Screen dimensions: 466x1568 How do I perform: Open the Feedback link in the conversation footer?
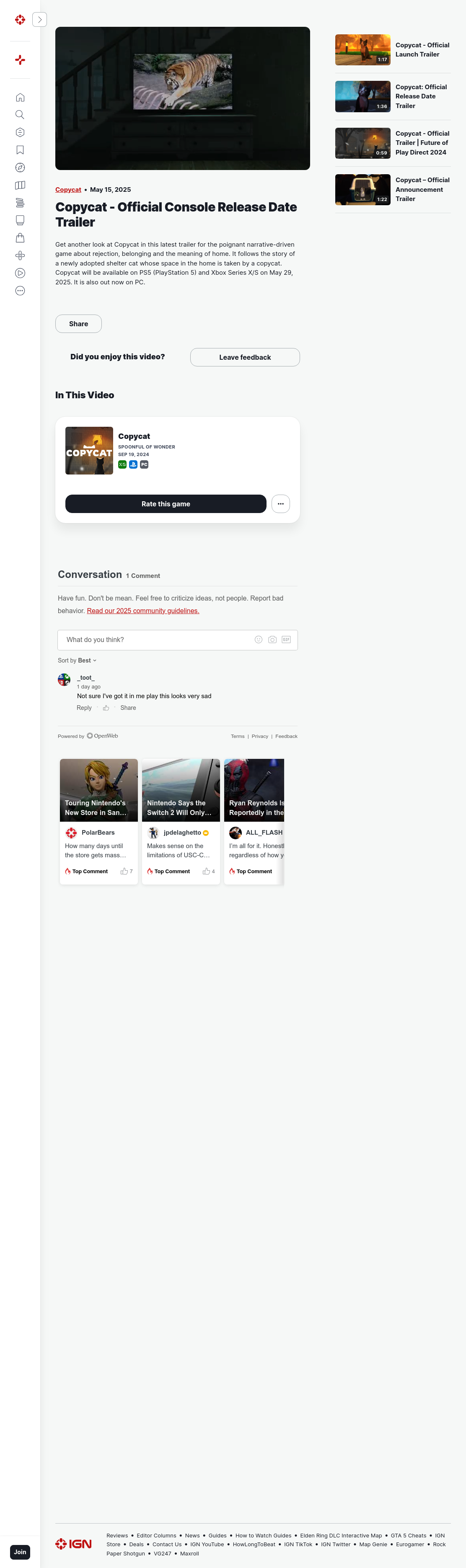click(286, 737)
